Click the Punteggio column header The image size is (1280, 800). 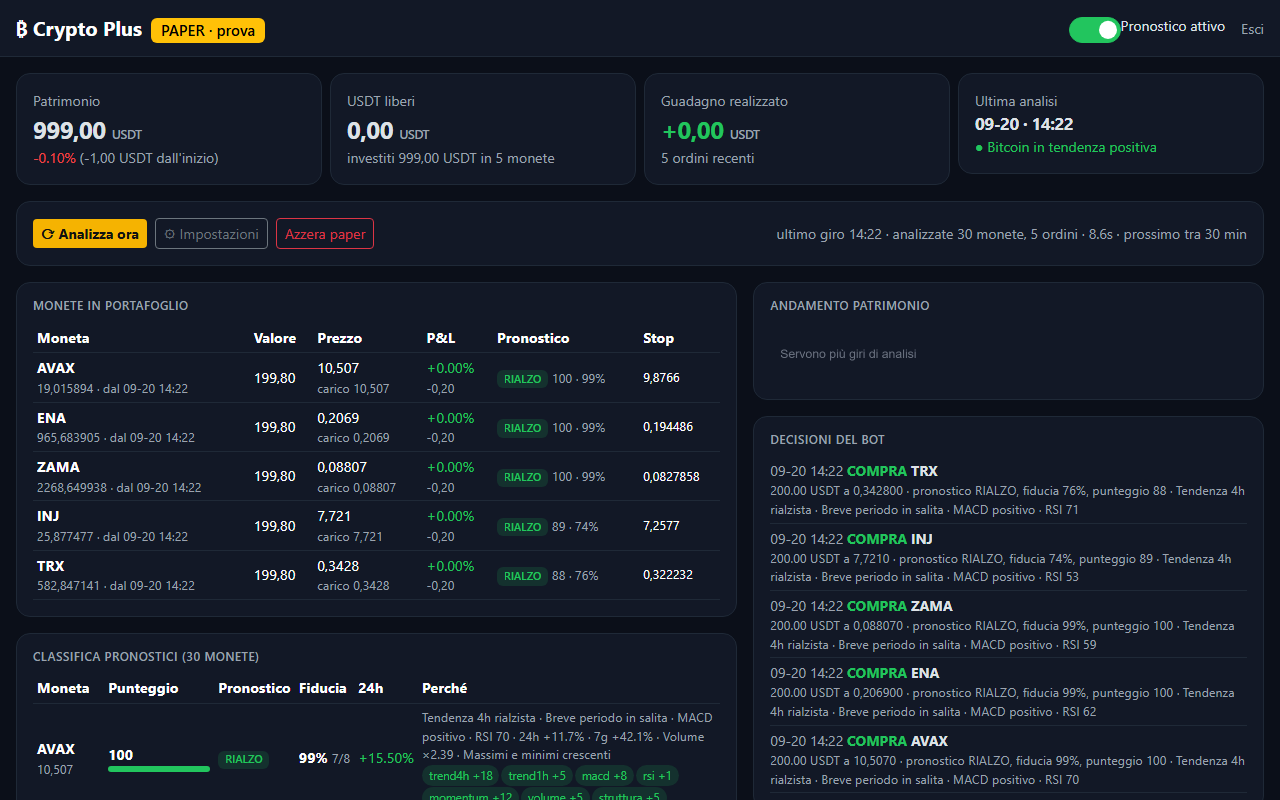pyautogui.click(x=143, y=688)
